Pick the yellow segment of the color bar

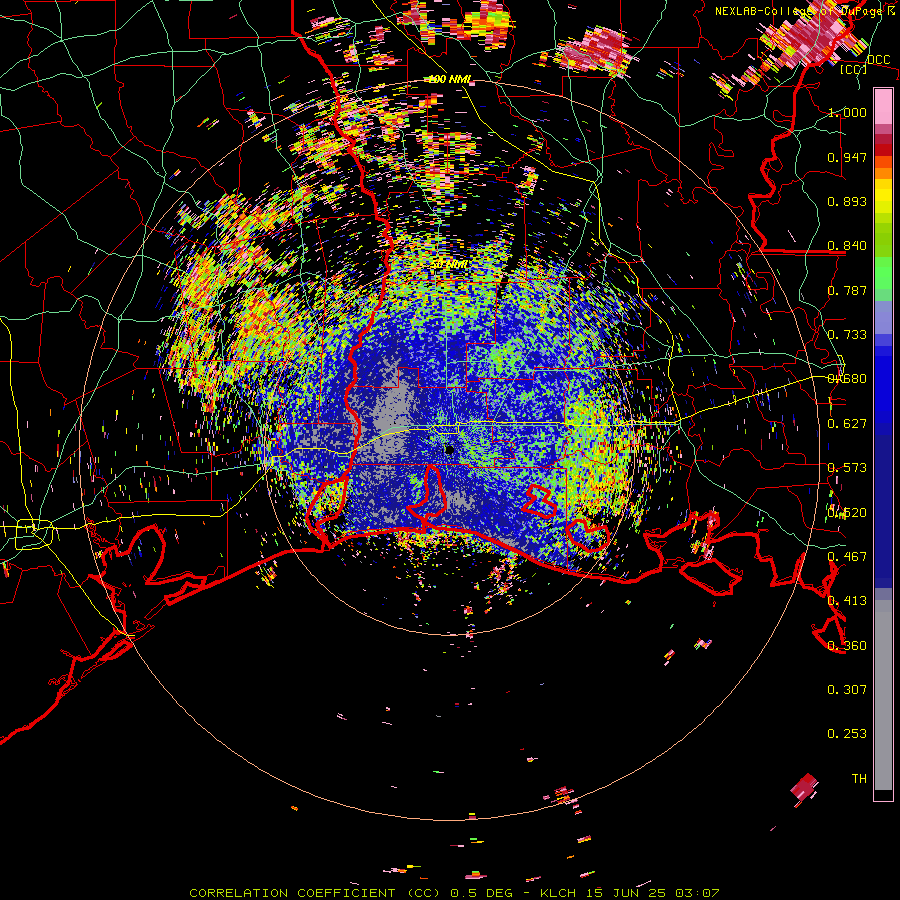883,195
